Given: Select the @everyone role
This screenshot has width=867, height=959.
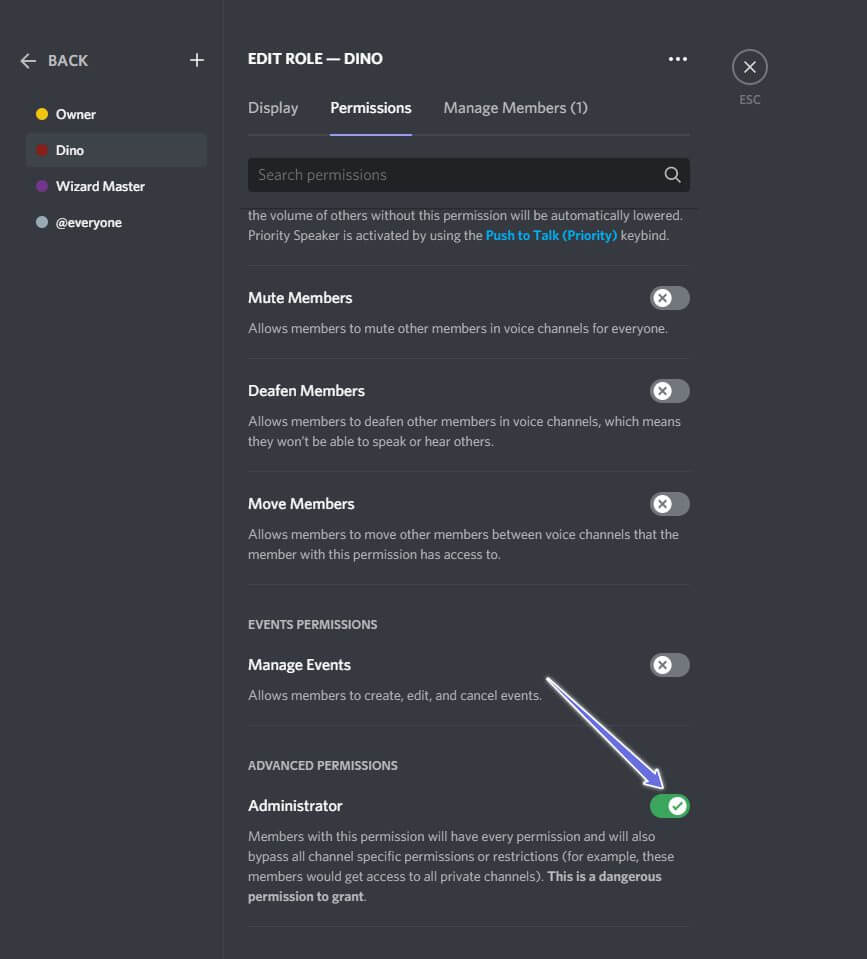Looking at the screenshot, I should 116,222.
